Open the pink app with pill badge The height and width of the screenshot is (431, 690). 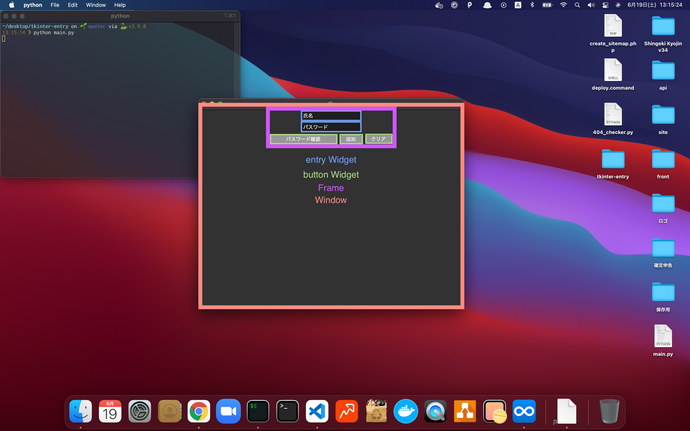point(495,411)
